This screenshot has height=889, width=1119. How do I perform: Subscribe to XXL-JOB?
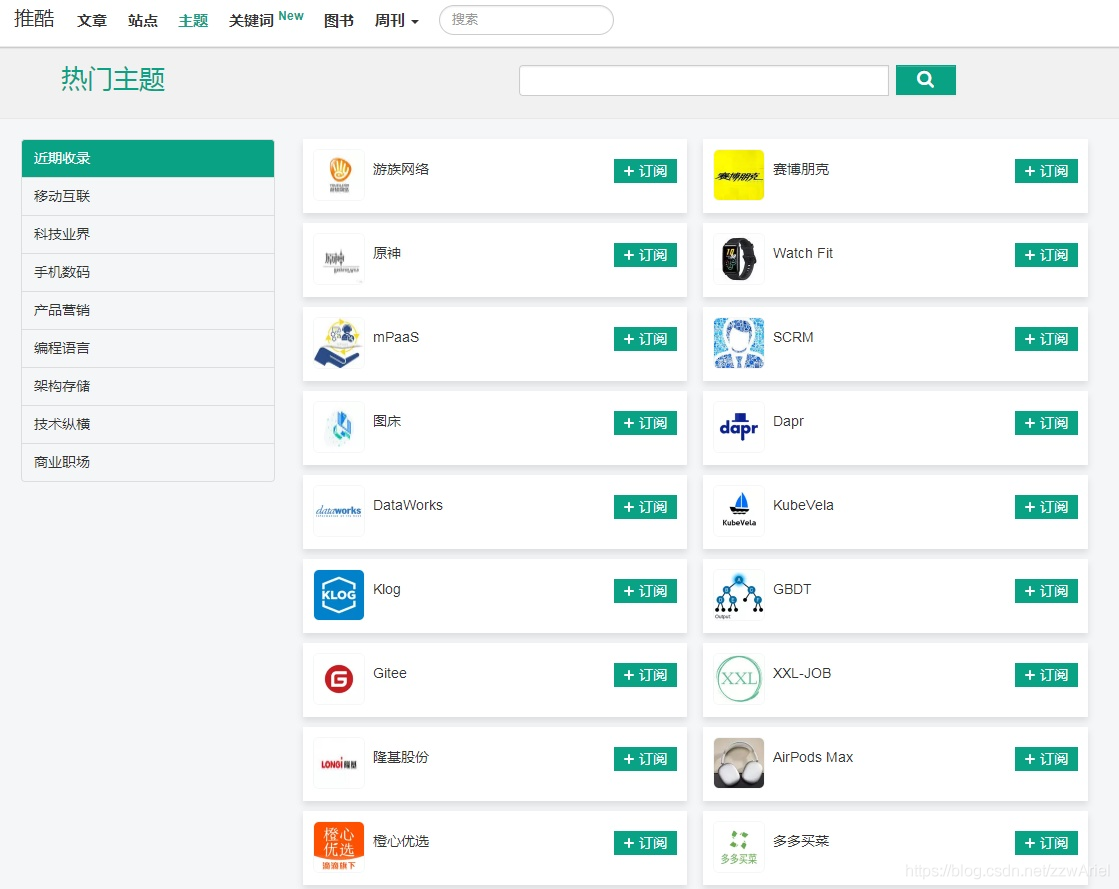click(x=1046, y=675)
